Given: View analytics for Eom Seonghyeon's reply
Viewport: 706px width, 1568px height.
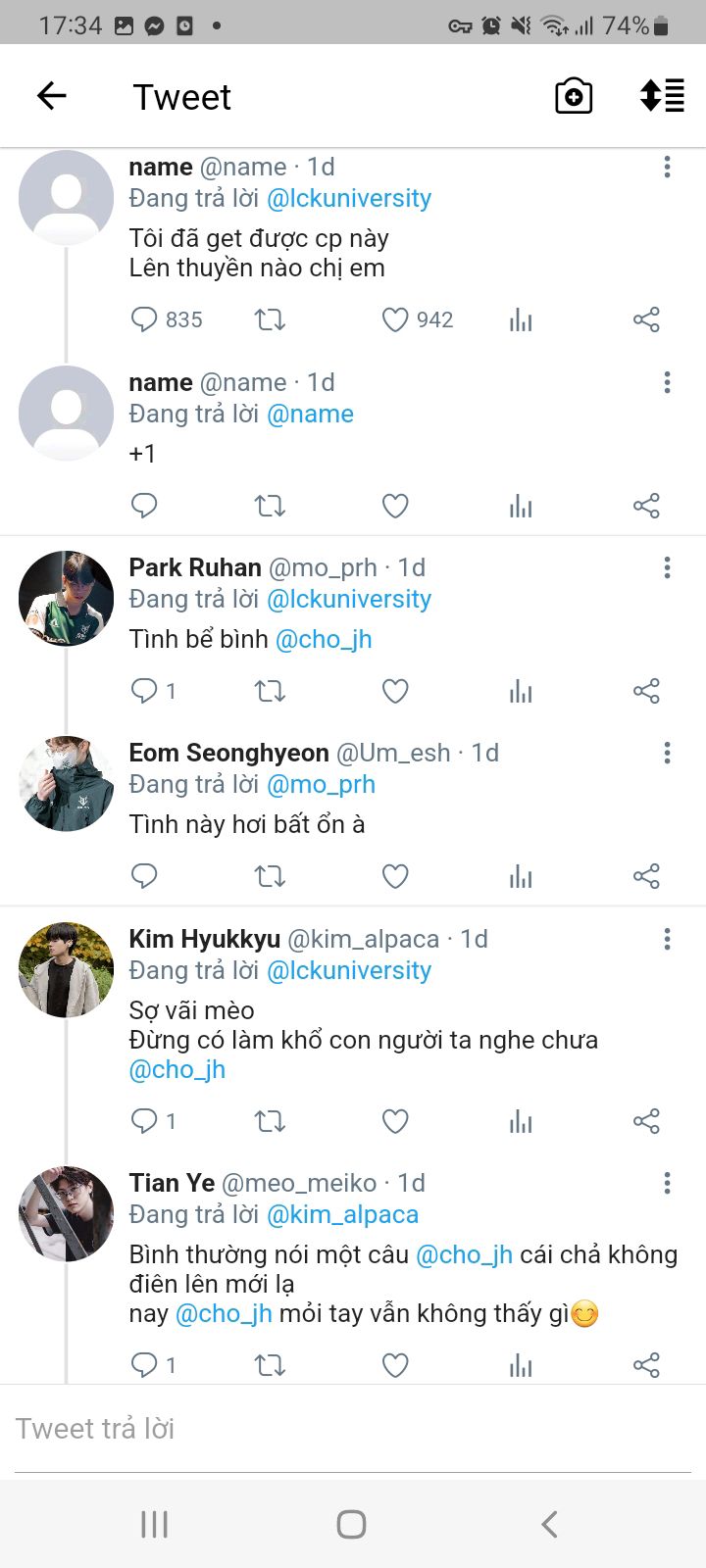Looking at the screenshot, I should [x=521, y=876].
